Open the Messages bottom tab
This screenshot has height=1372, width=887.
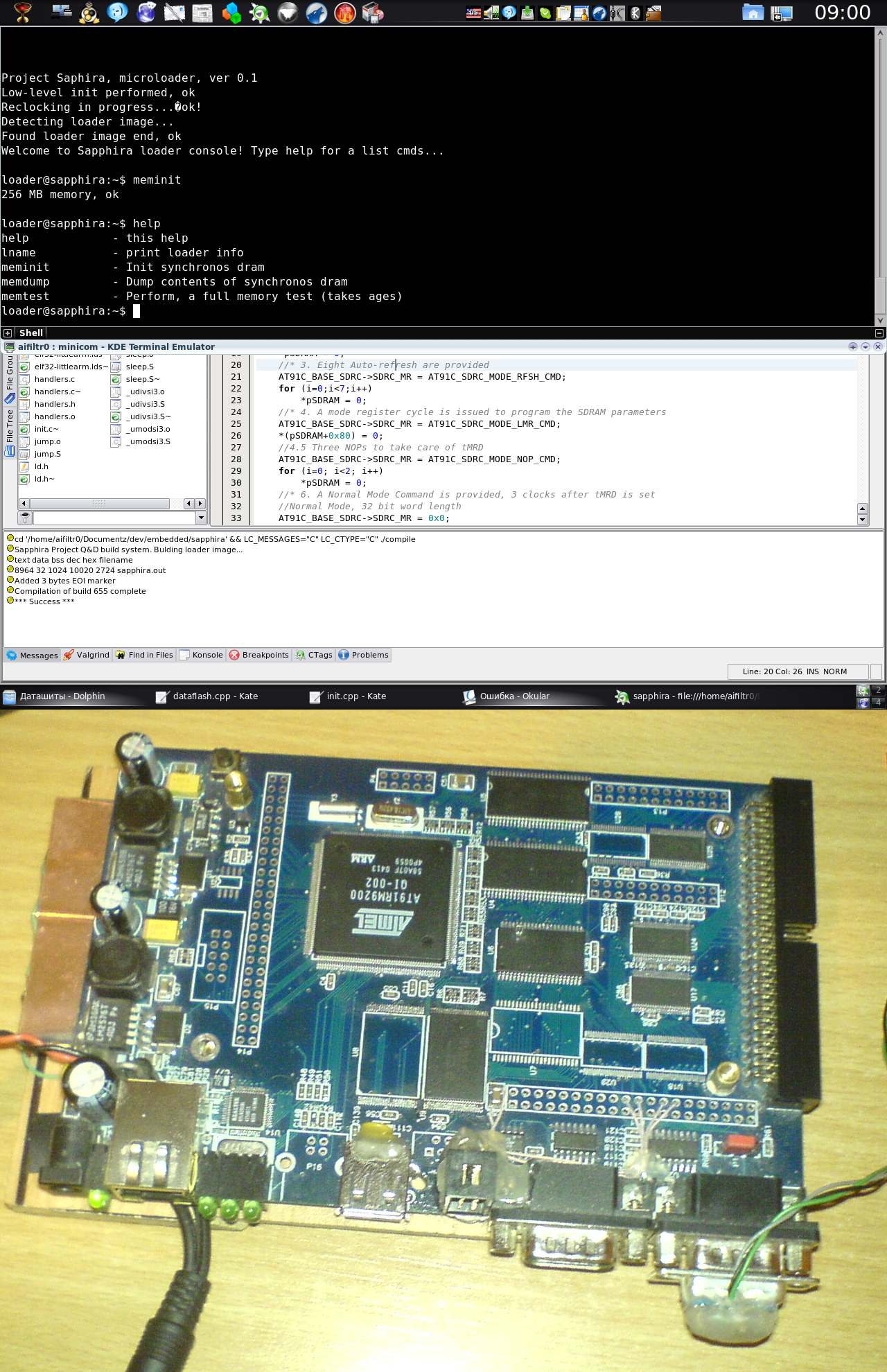[33, 655]
